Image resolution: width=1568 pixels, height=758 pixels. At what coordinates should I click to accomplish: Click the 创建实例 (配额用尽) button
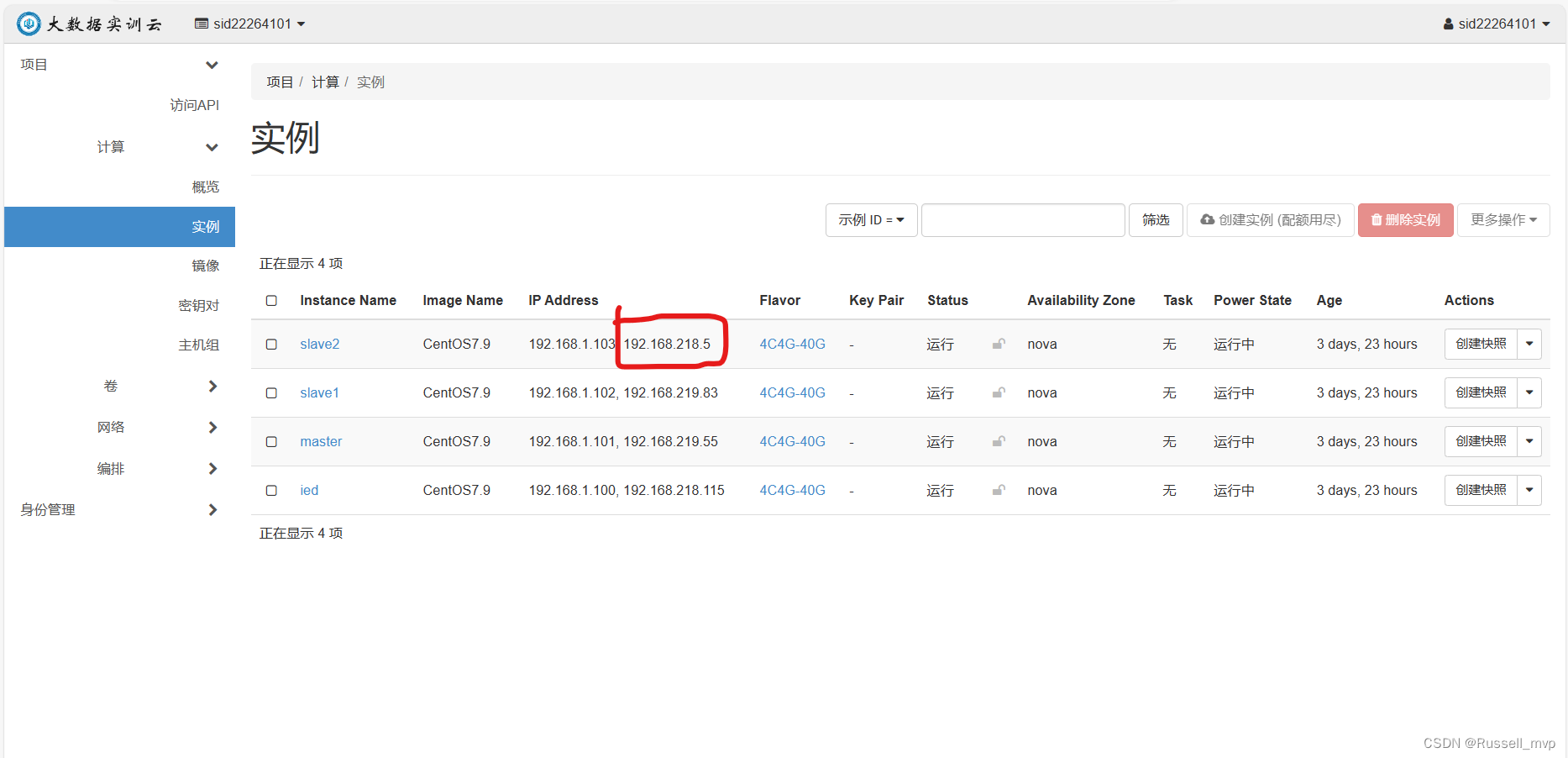click(1270, 220)
